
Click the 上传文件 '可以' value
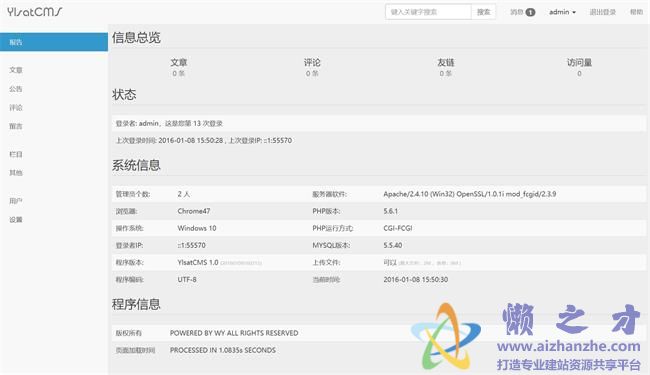[x=390, y=262]
